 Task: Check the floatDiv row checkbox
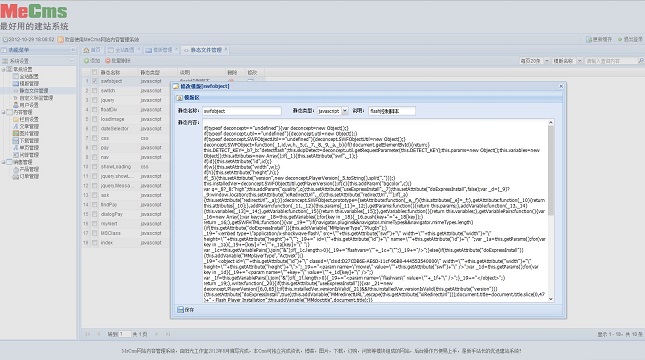tap(95, 109)
